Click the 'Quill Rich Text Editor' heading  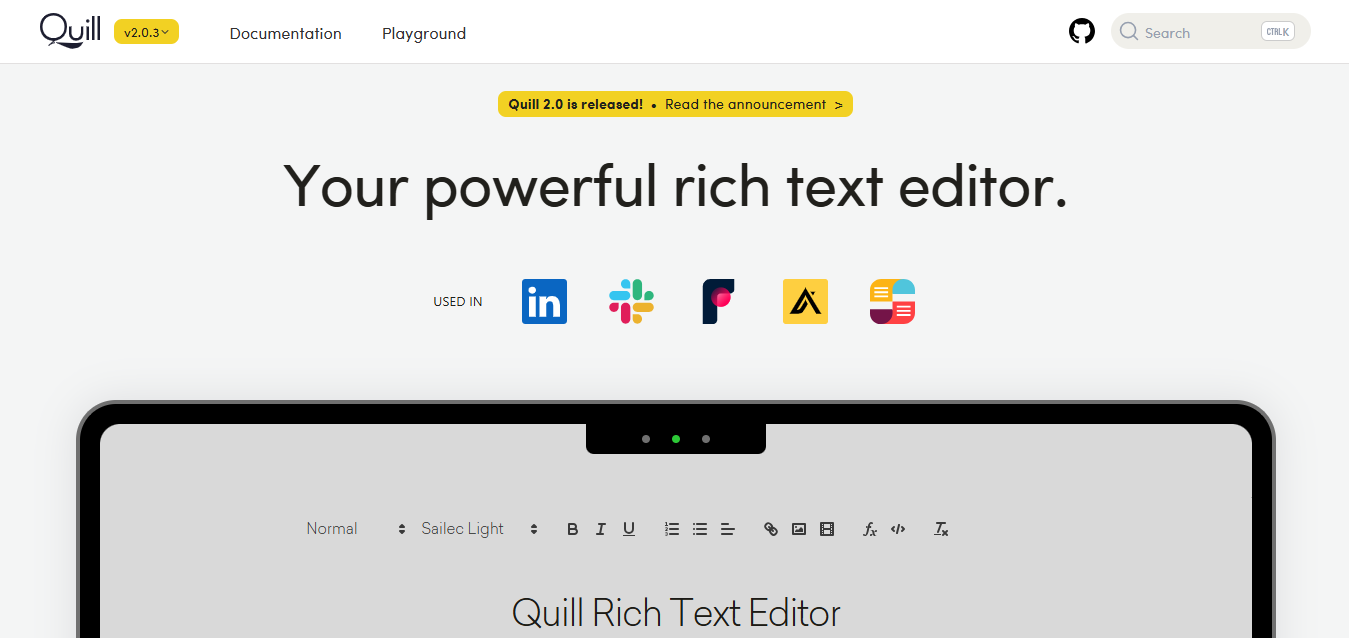point(676,612)
